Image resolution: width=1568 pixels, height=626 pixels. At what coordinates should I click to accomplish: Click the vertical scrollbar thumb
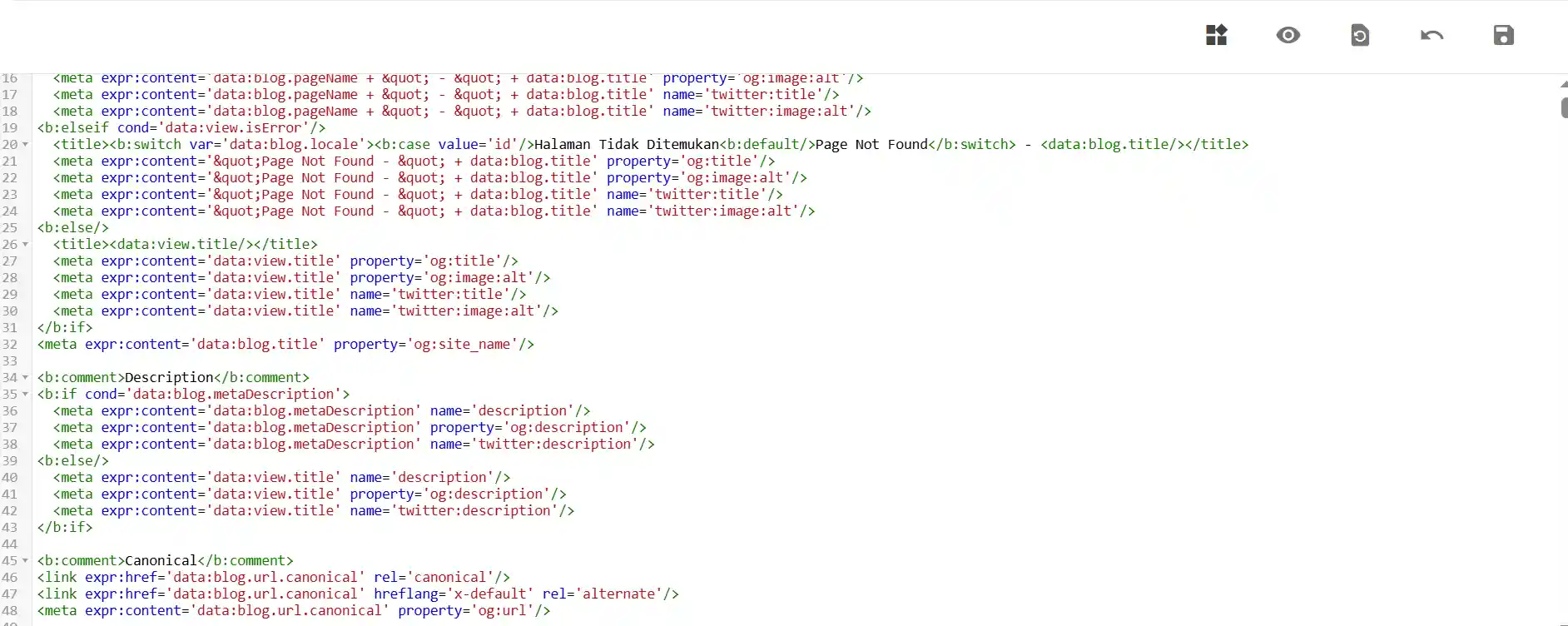click(1564, 107)
